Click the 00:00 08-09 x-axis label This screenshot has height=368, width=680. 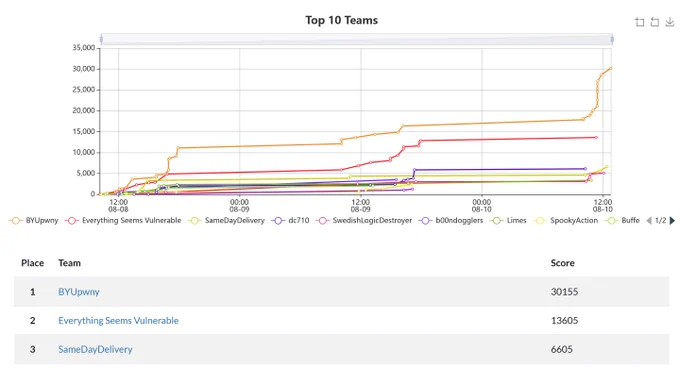pyautogui.click(x=239, y=206)
